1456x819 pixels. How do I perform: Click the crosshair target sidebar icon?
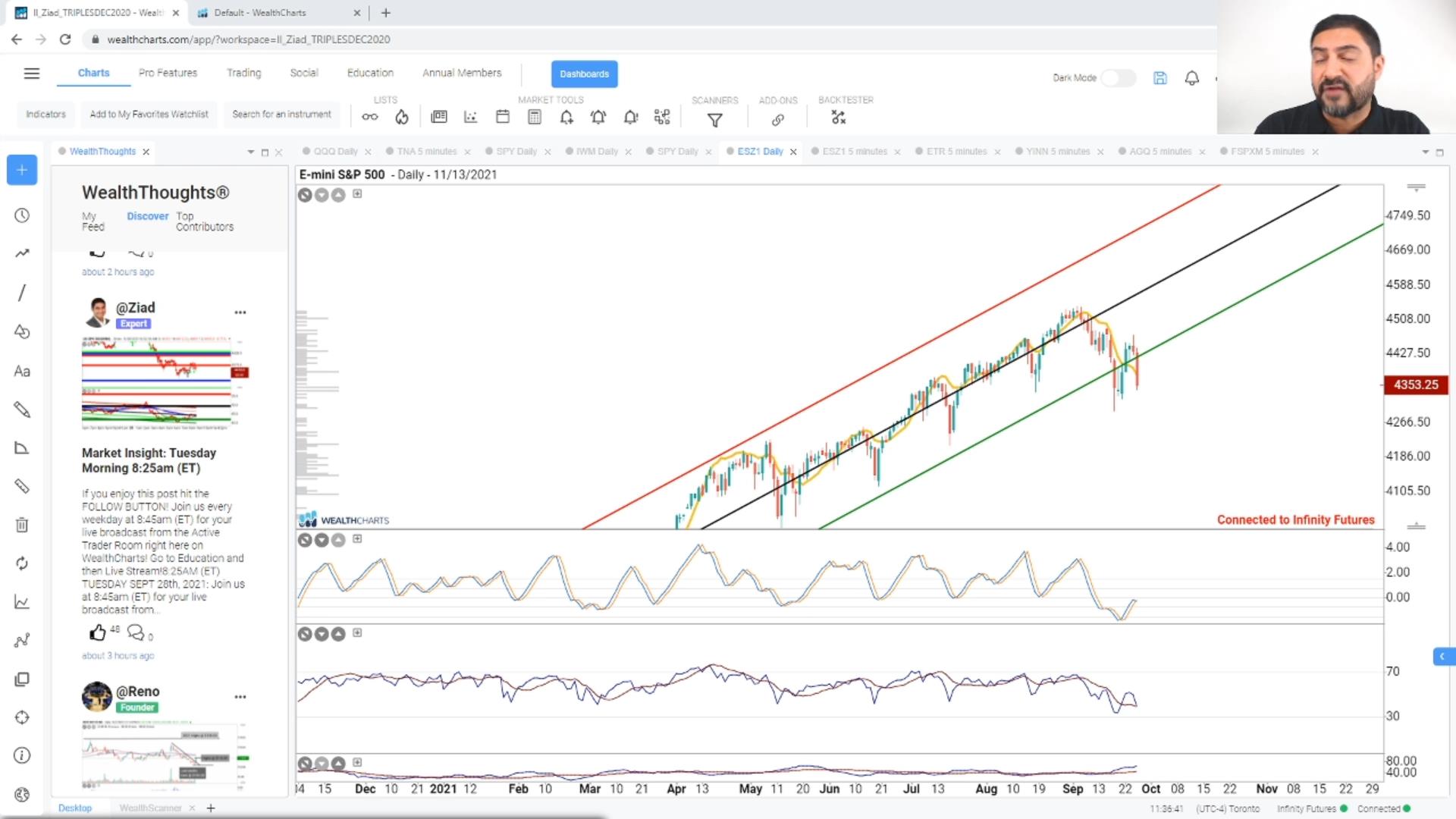tap(22, 717)
